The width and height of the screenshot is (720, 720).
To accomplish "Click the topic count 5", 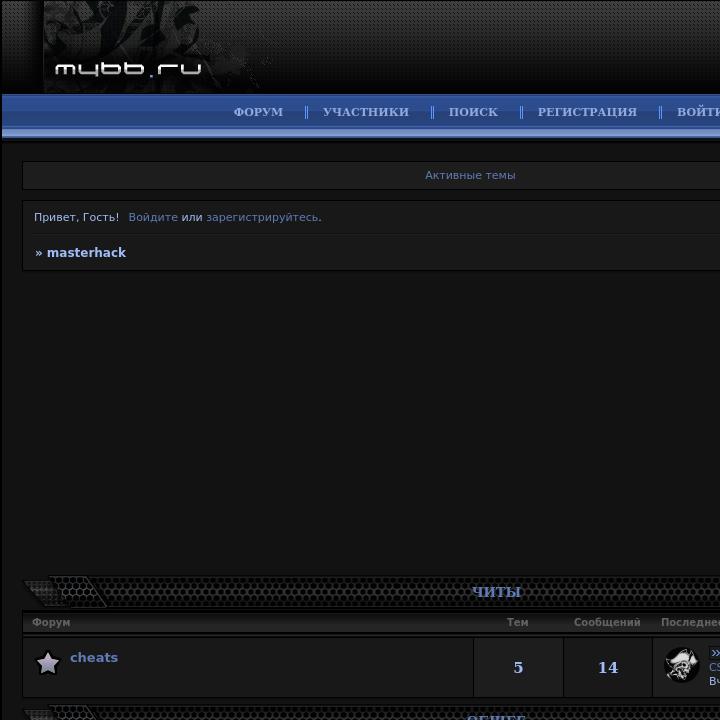I will point(518,668).
